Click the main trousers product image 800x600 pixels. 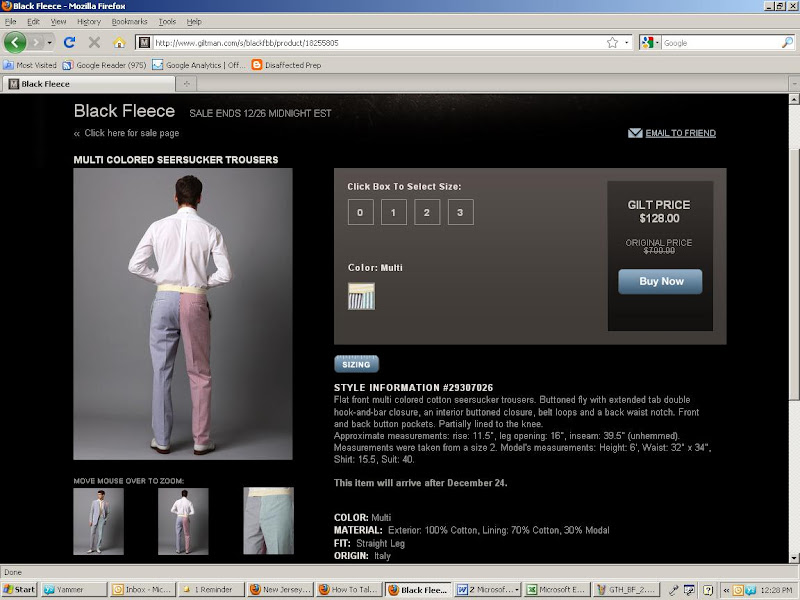click(183, 314)
